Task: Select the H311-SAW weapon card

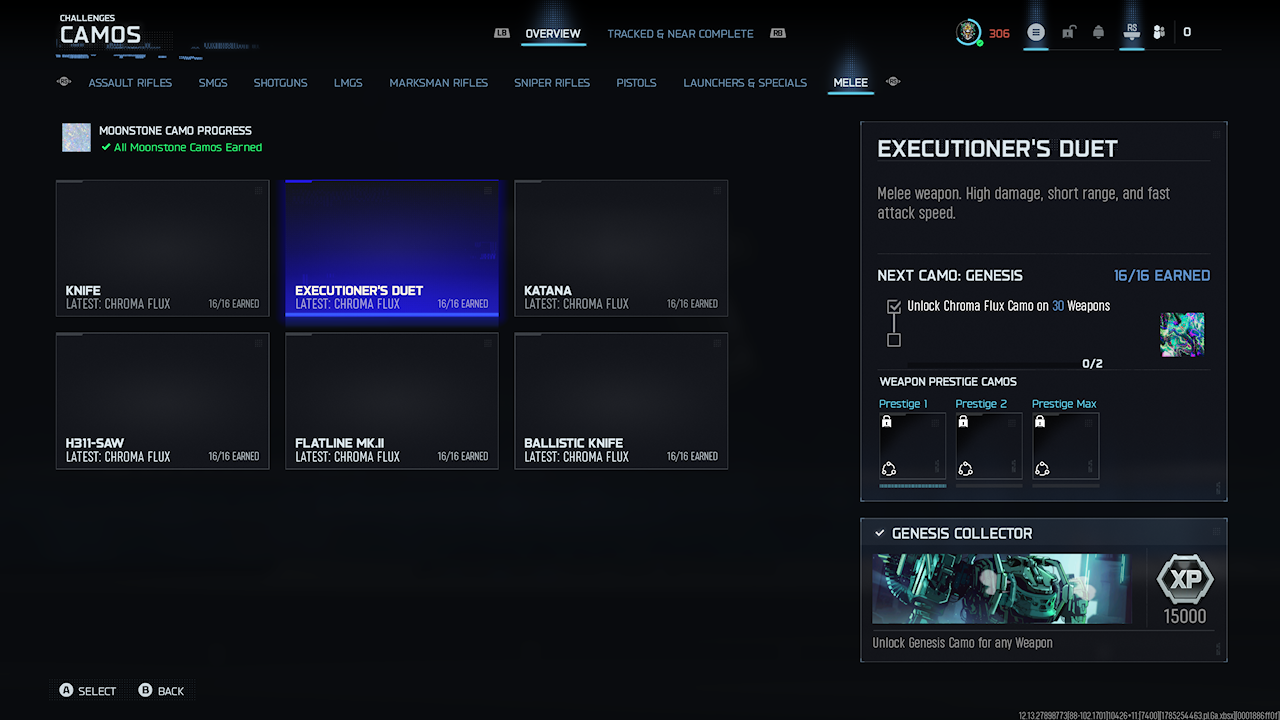Action: point(162,401)
